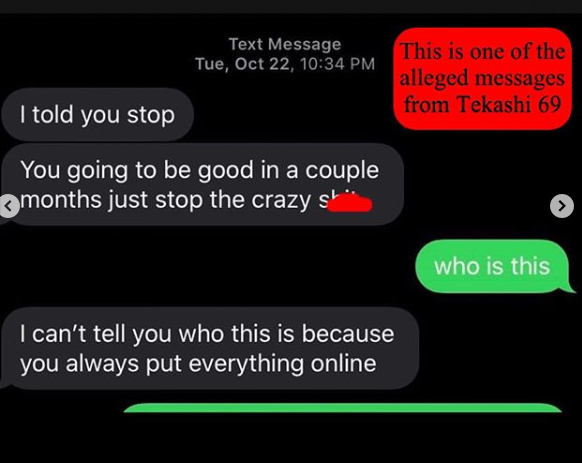Viewport: 582px width, 463px height.
Task: Select the "I told you stop" message bubble
Action: [98, 115]
